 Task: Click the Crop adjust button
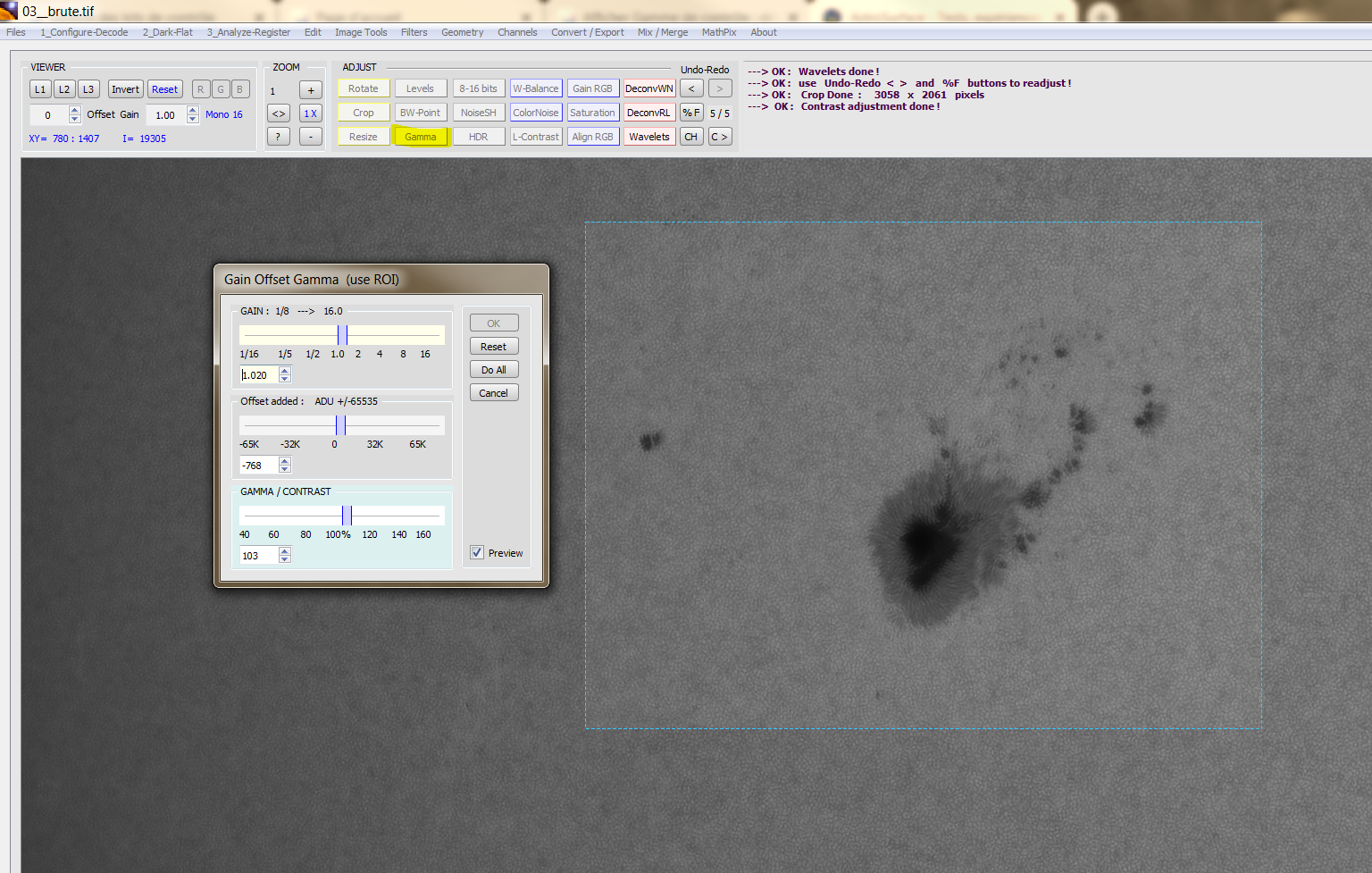[364, 113]
